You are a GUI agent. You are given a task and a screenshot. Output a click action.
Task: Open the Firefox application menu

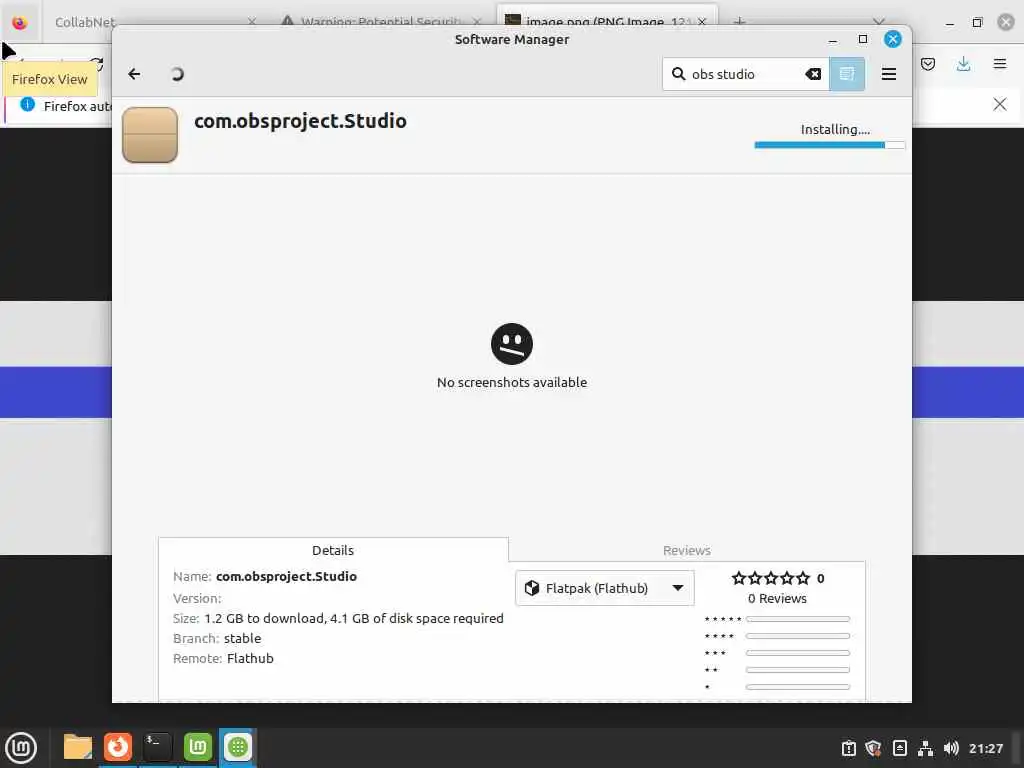coord(1000,64)
